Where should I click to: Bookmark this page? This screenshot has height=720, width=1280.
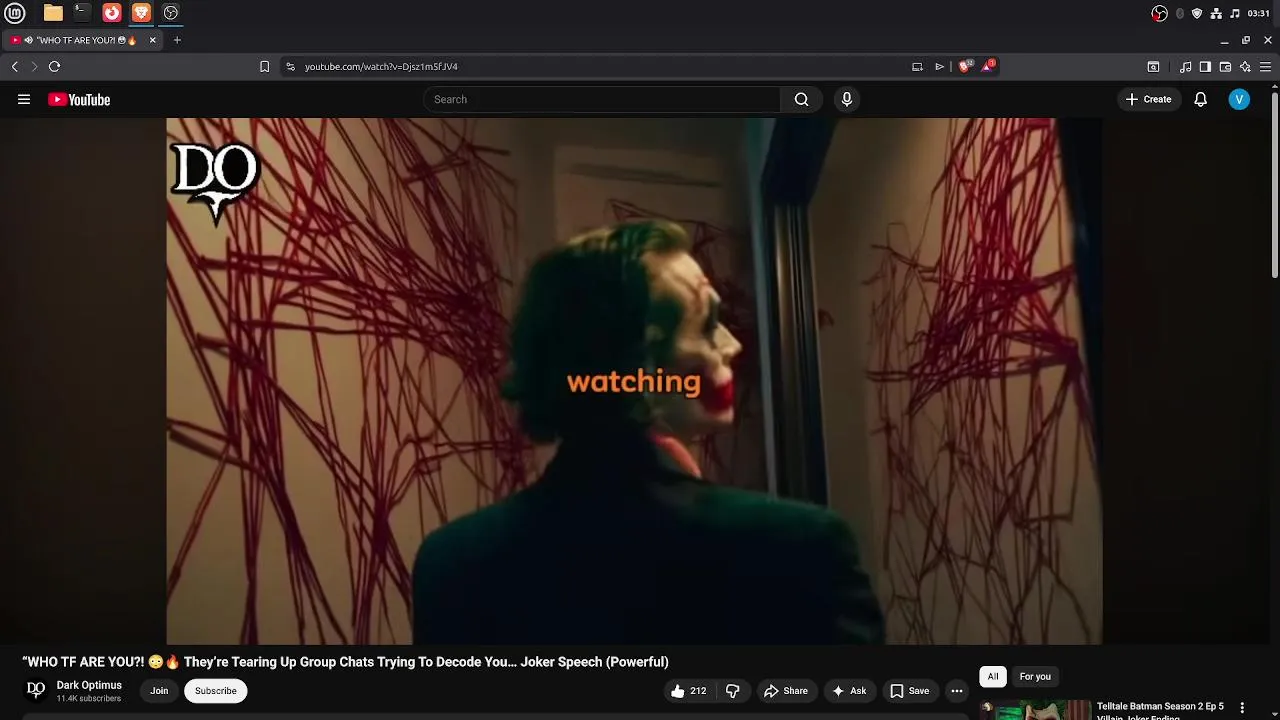(x=264, y=66)
